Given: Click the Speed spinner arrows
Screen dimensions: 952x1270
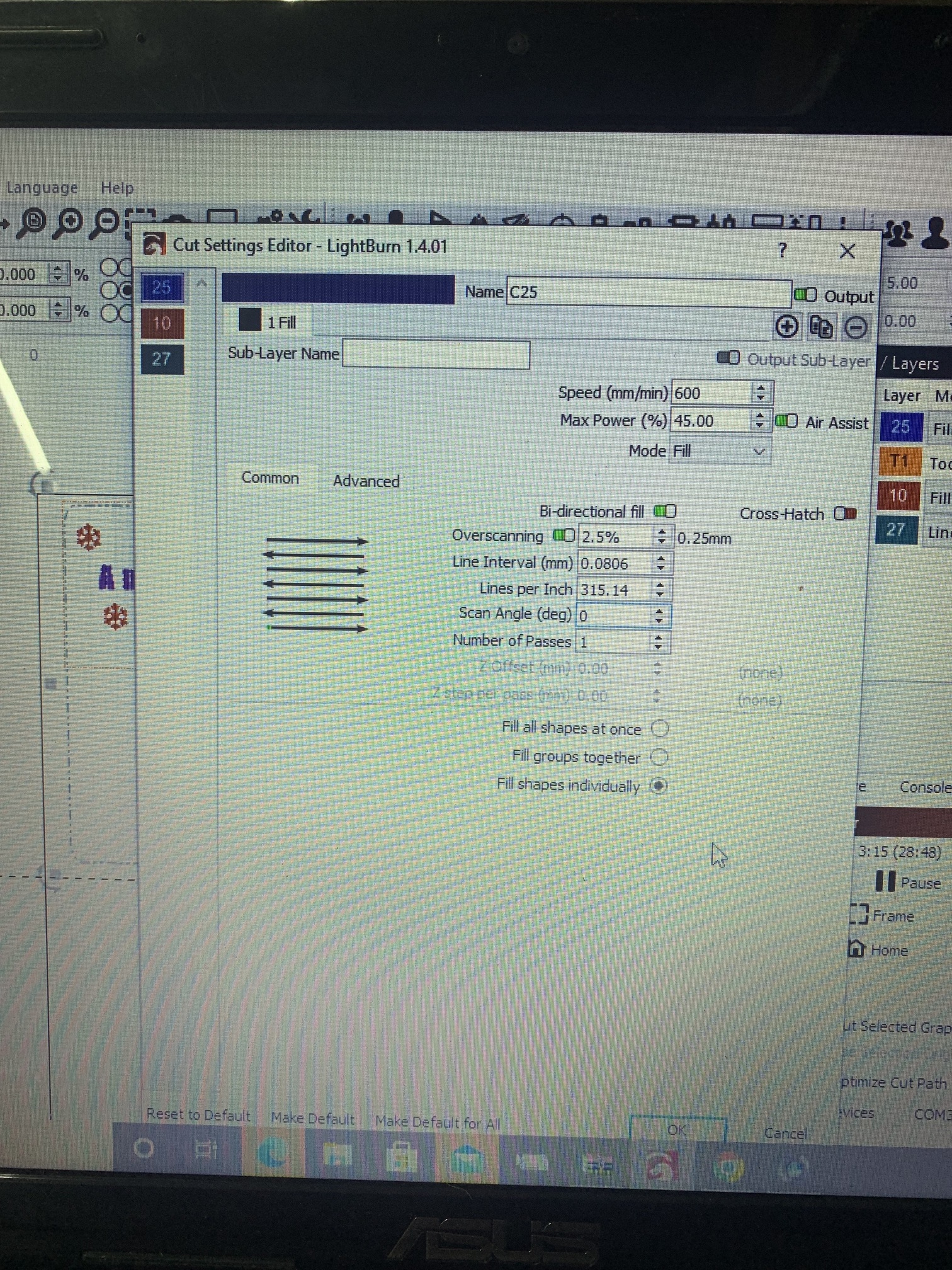Looking at the screenshot, I should tap(761, 392).
